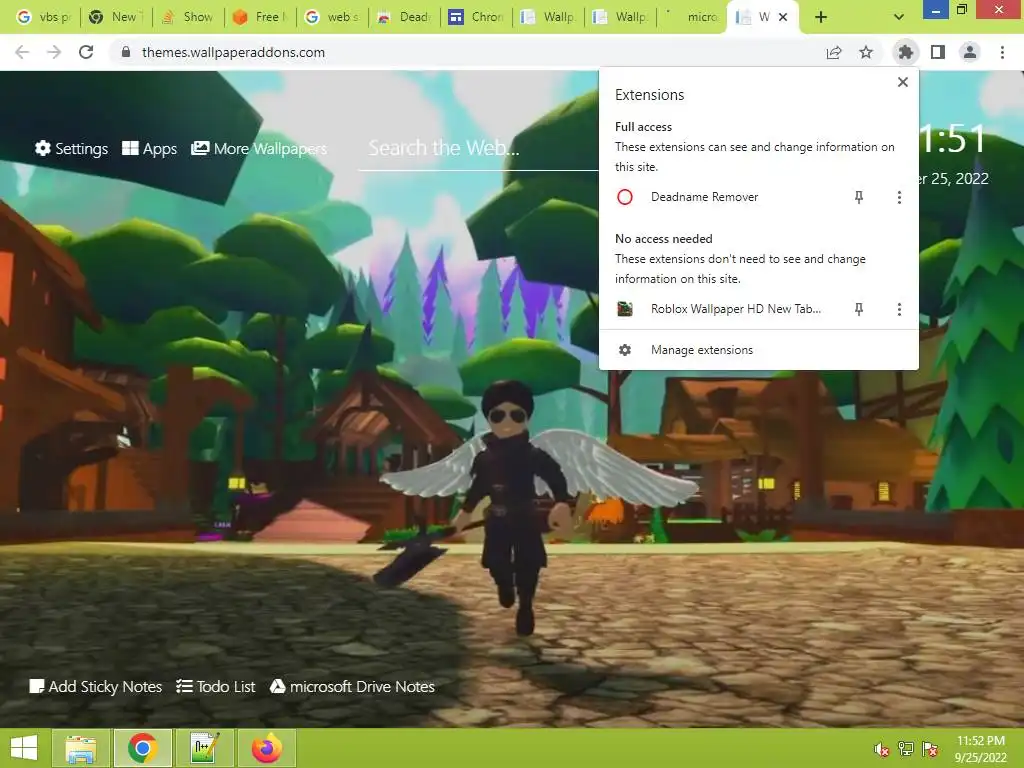Switch to the 'Show' tab
The height and width of the screenshot is (768, 1024).
click(x=188, y=17)
